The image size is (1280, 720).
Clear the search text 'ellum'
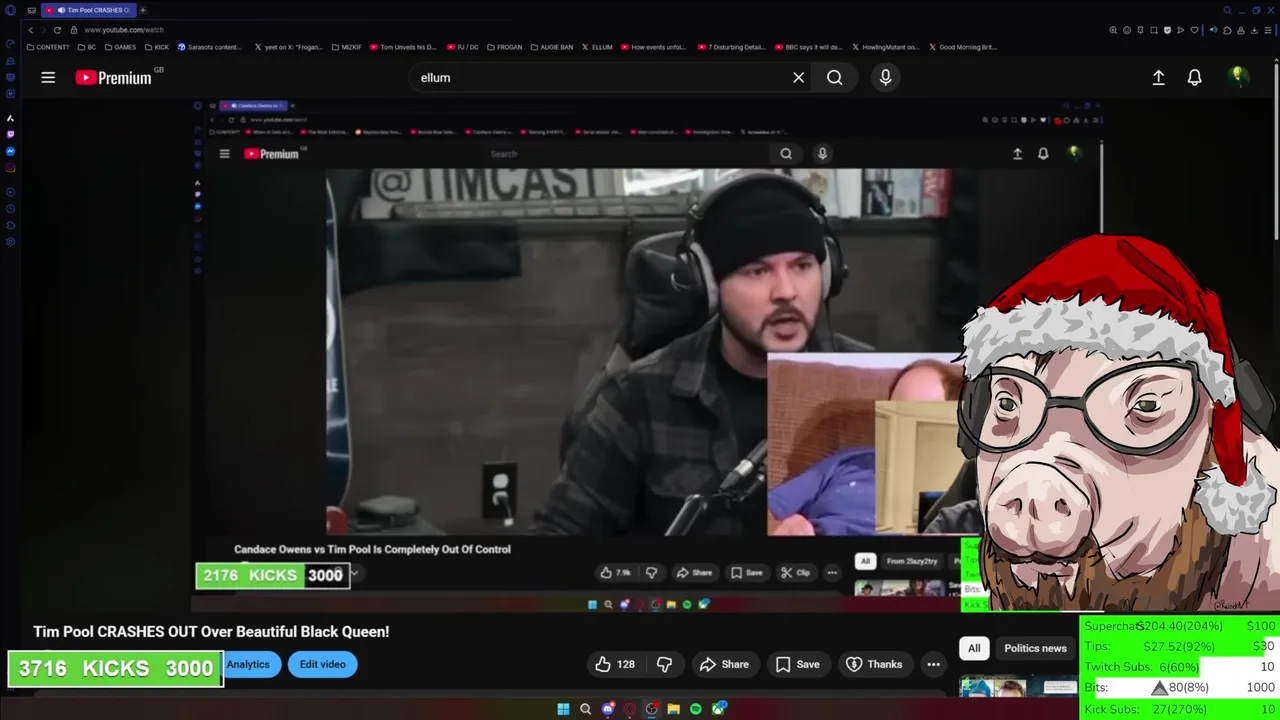[798, 77]
